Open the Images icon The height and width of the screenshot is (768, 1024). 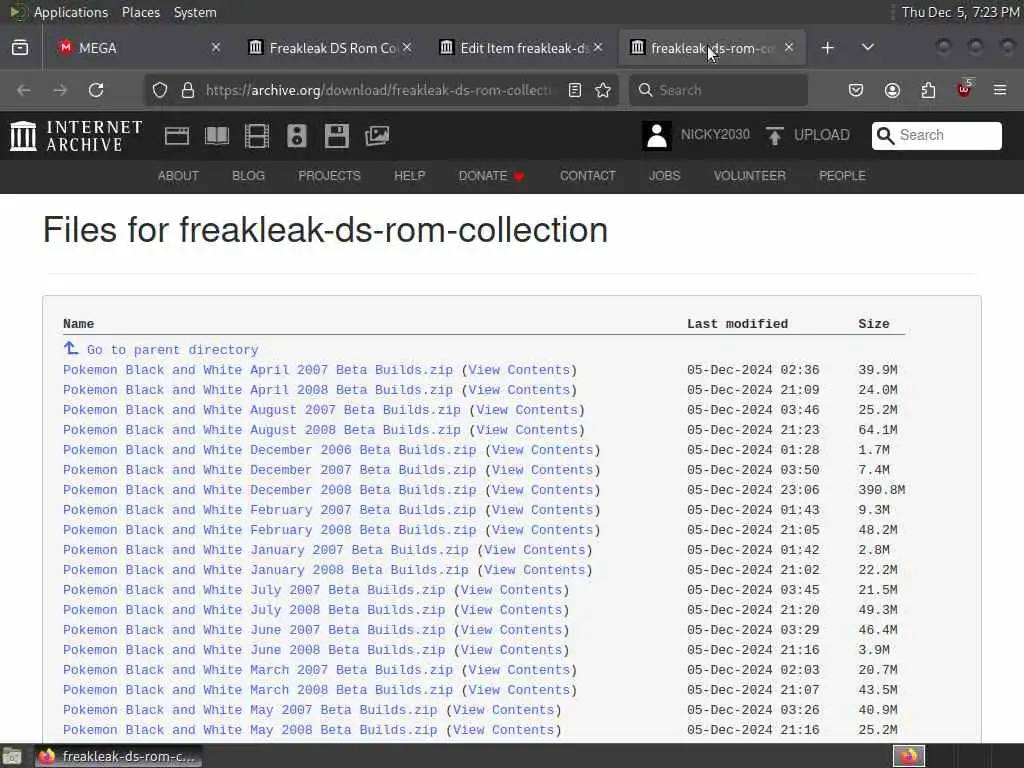[377, 136]
